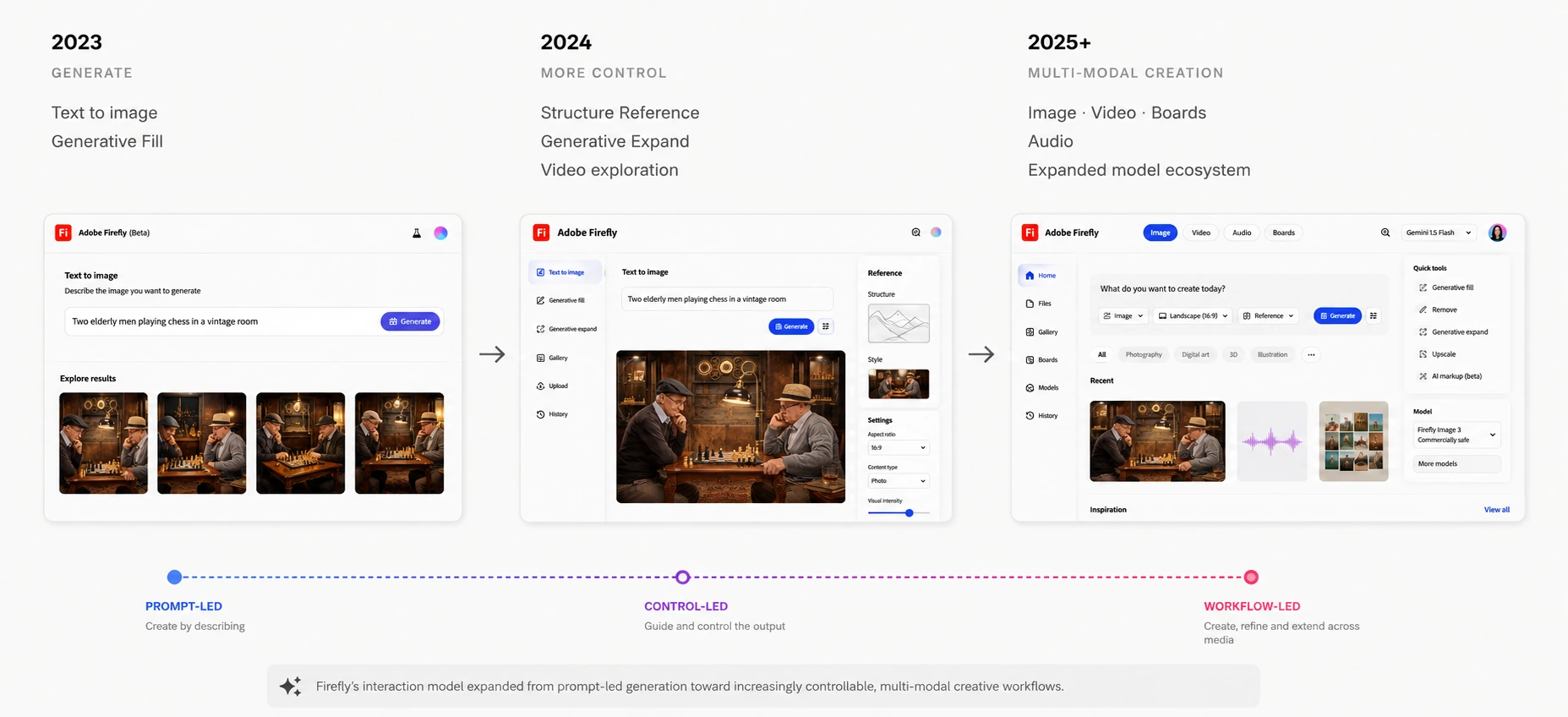Select Text to image in the 2024 sidebar

565,272
